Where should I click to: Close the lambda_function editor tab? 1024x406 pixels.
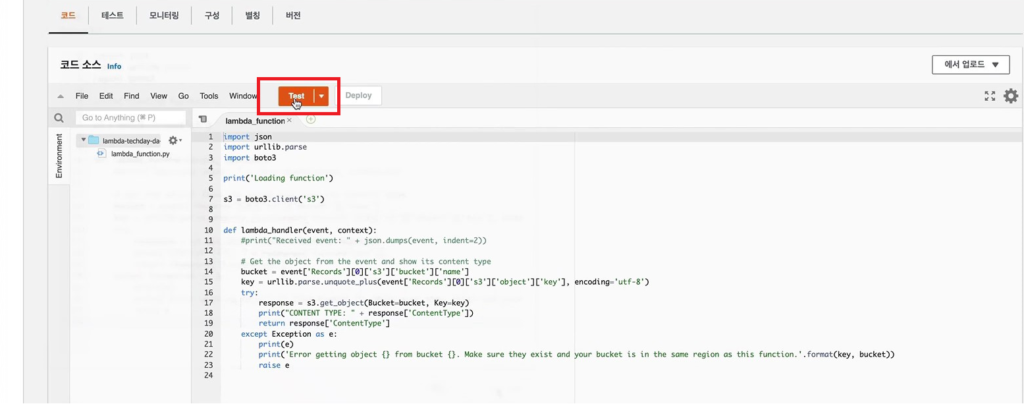289,120
